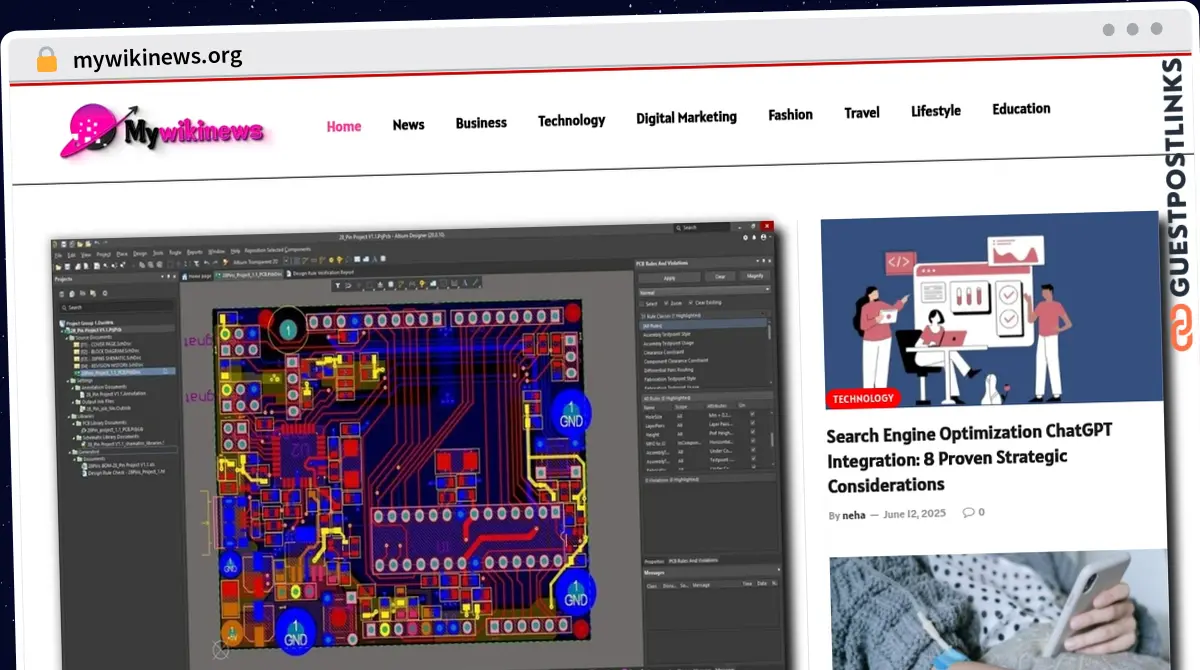
Task: Click the mywikinews.org address text
Action: 157,57
